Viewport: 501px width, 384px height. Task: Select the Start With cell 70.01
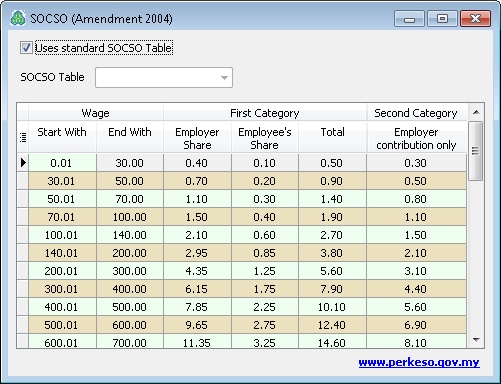[62, 217]
